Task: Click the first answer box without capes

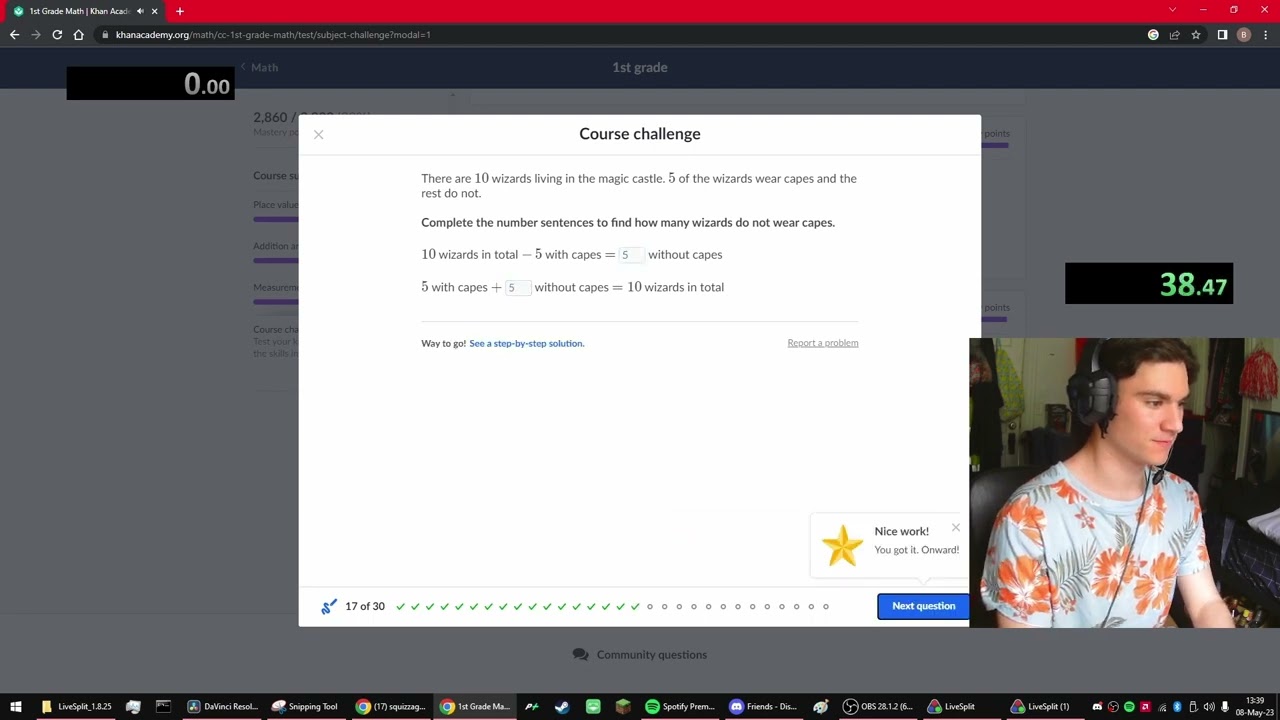Action: [631, 255]
